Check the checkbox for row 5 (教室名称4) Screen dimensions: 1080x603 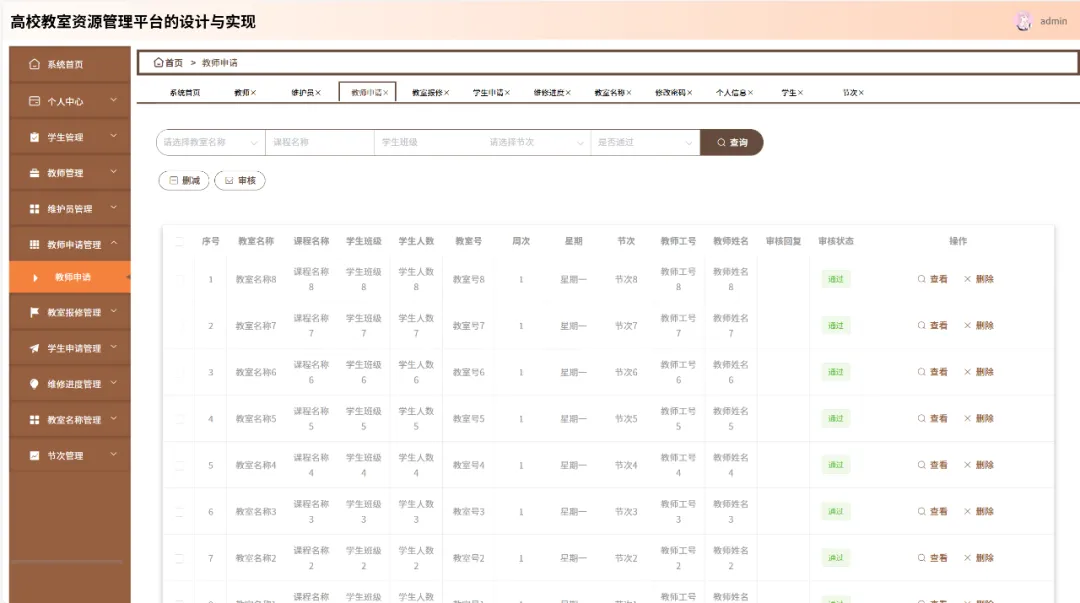pos(180,465)
